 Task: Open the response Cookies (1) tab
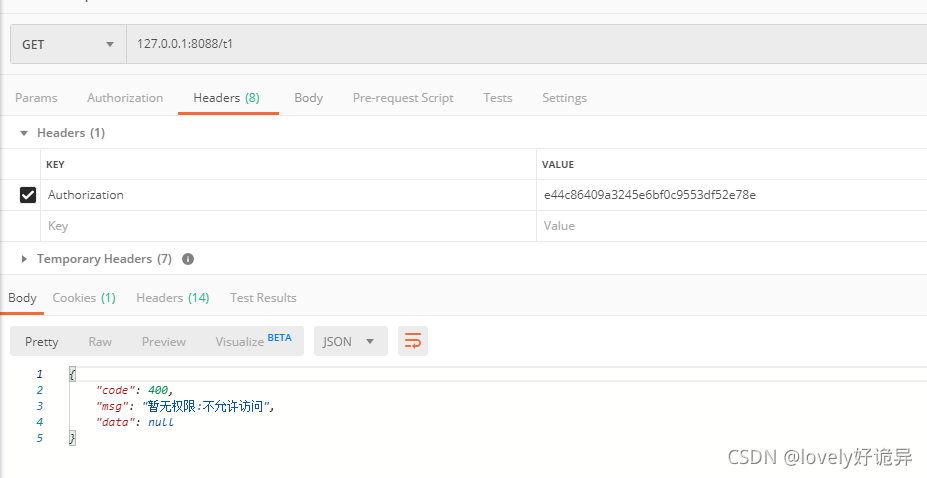(84, 298)
